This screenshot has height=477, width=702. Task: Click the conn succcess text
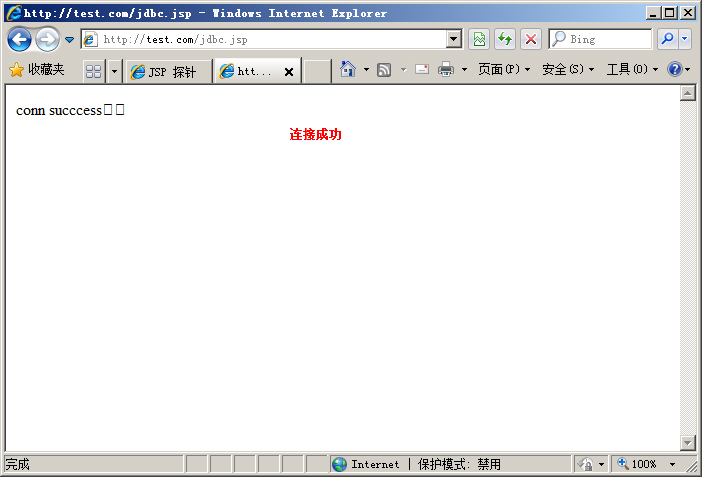click(59, 110)
